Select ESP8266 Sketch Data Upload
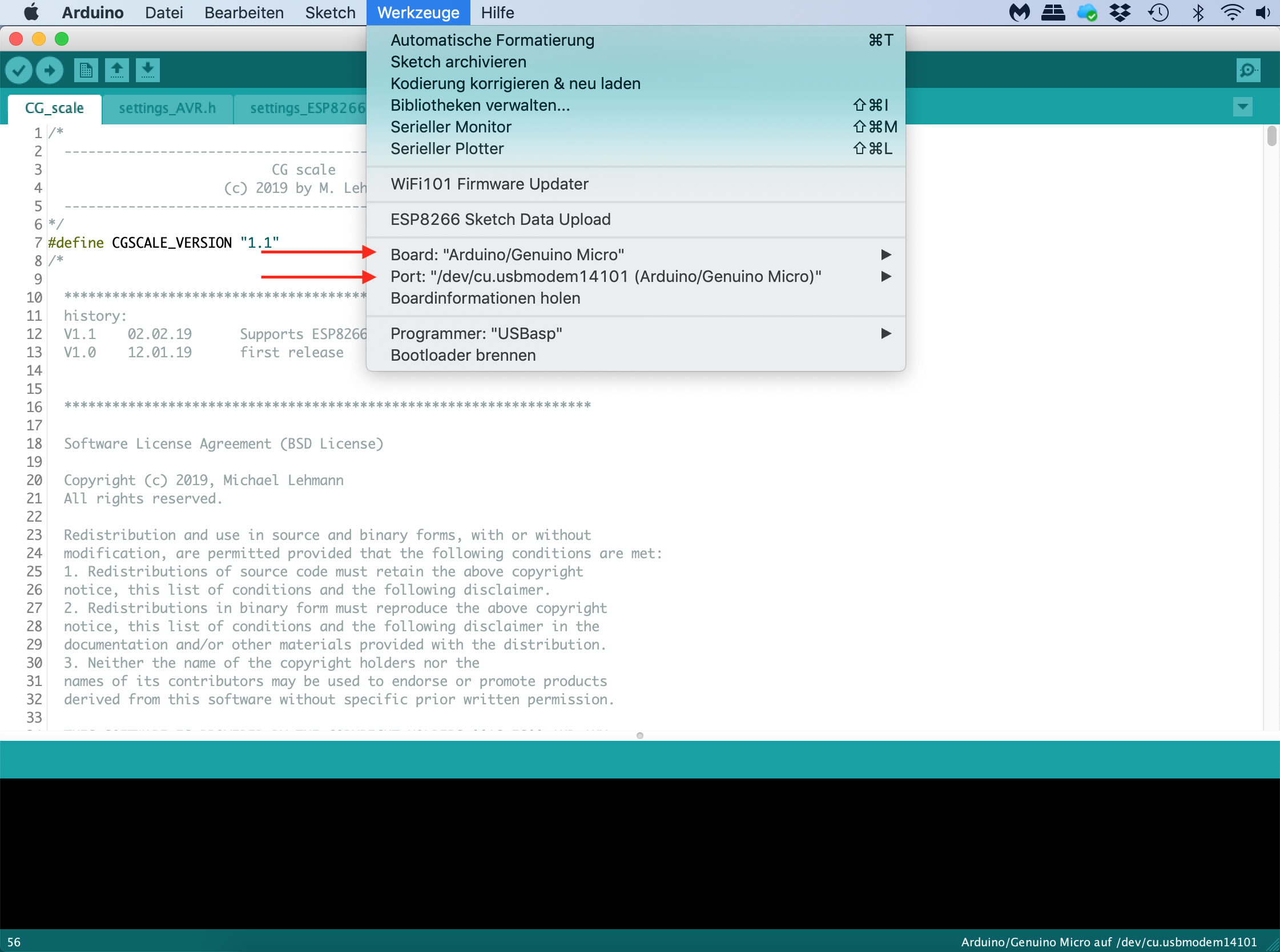Screen dimensions: 1280x952 (635, 220)
